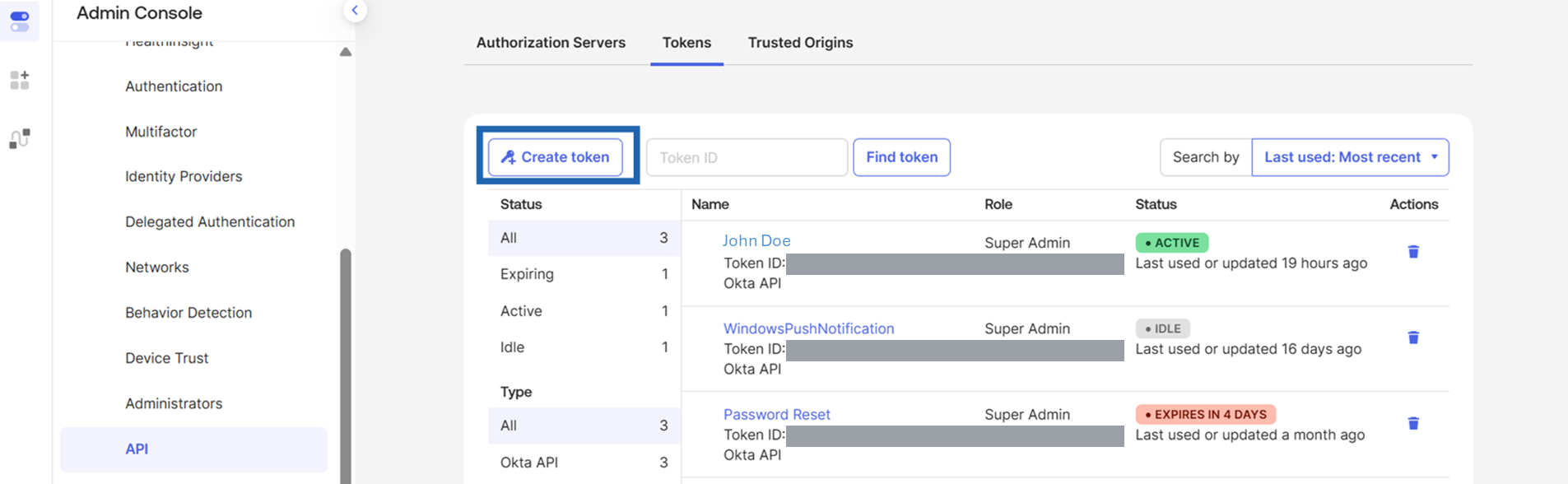Open Device Trust in the sidebar
1568x484 pixels.
pyautogui.click(x=167, y=358)
